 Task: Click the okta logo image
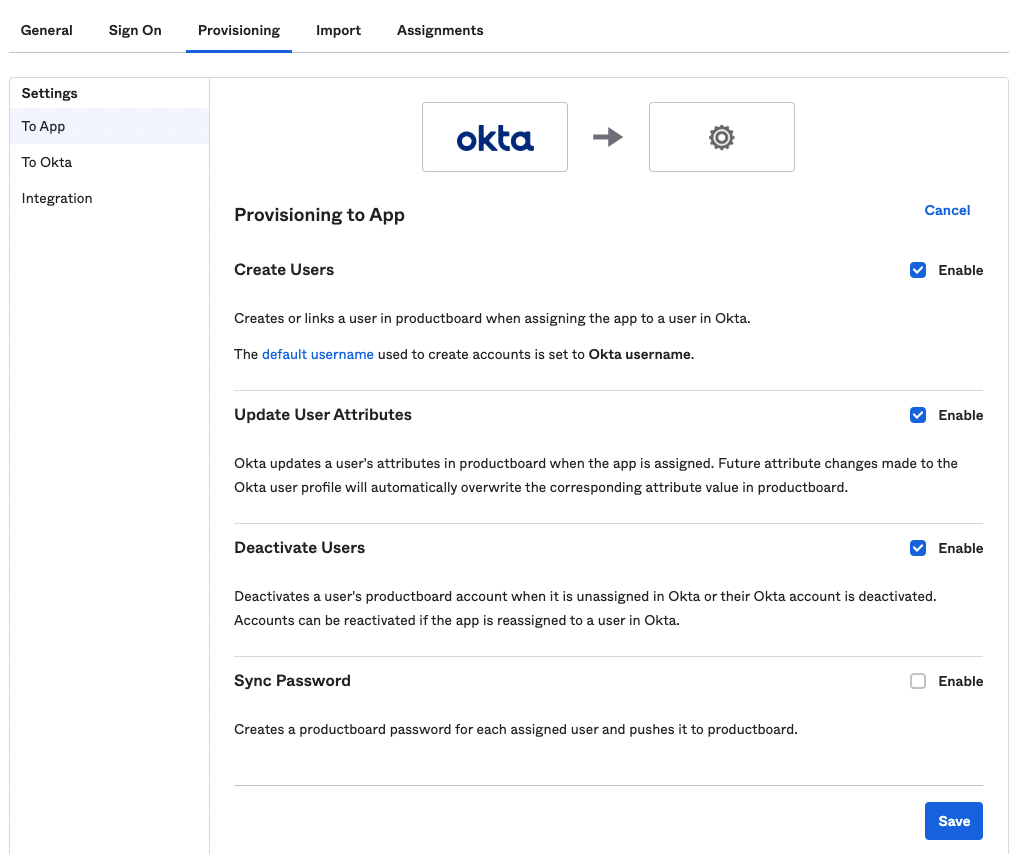pyautogui.click(x=494, y=138)
